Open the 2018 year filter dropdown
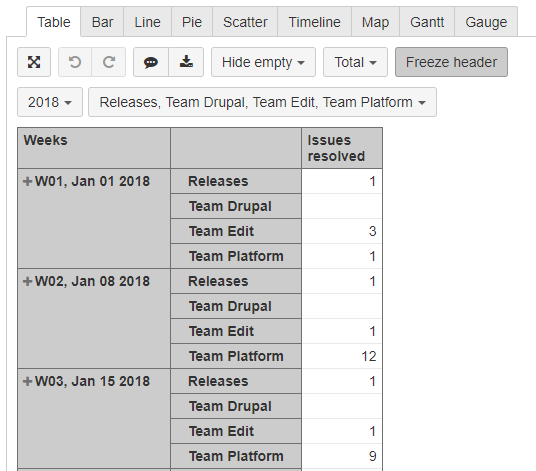The width and height of the screenshot is (536, 471). pyautogui.click(x=50, y=102)
